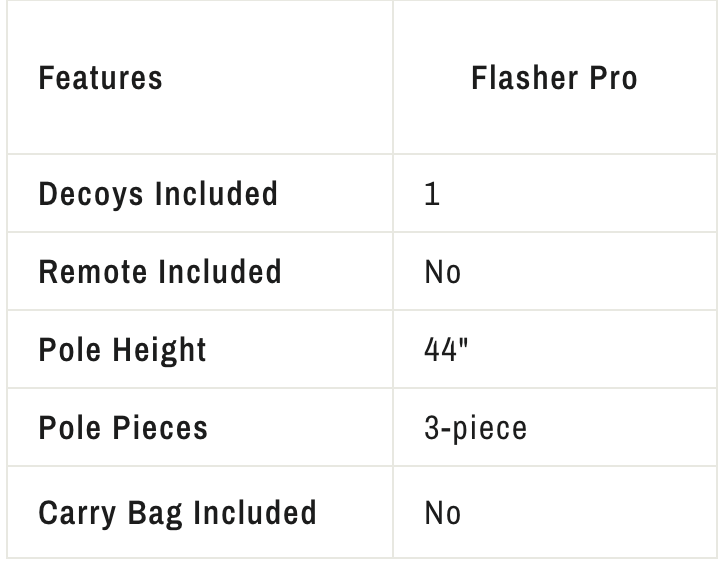This screenshot has height=563, width=718.
Task: Click the Carry Bag Included row label
Action: tap(178, 513)
